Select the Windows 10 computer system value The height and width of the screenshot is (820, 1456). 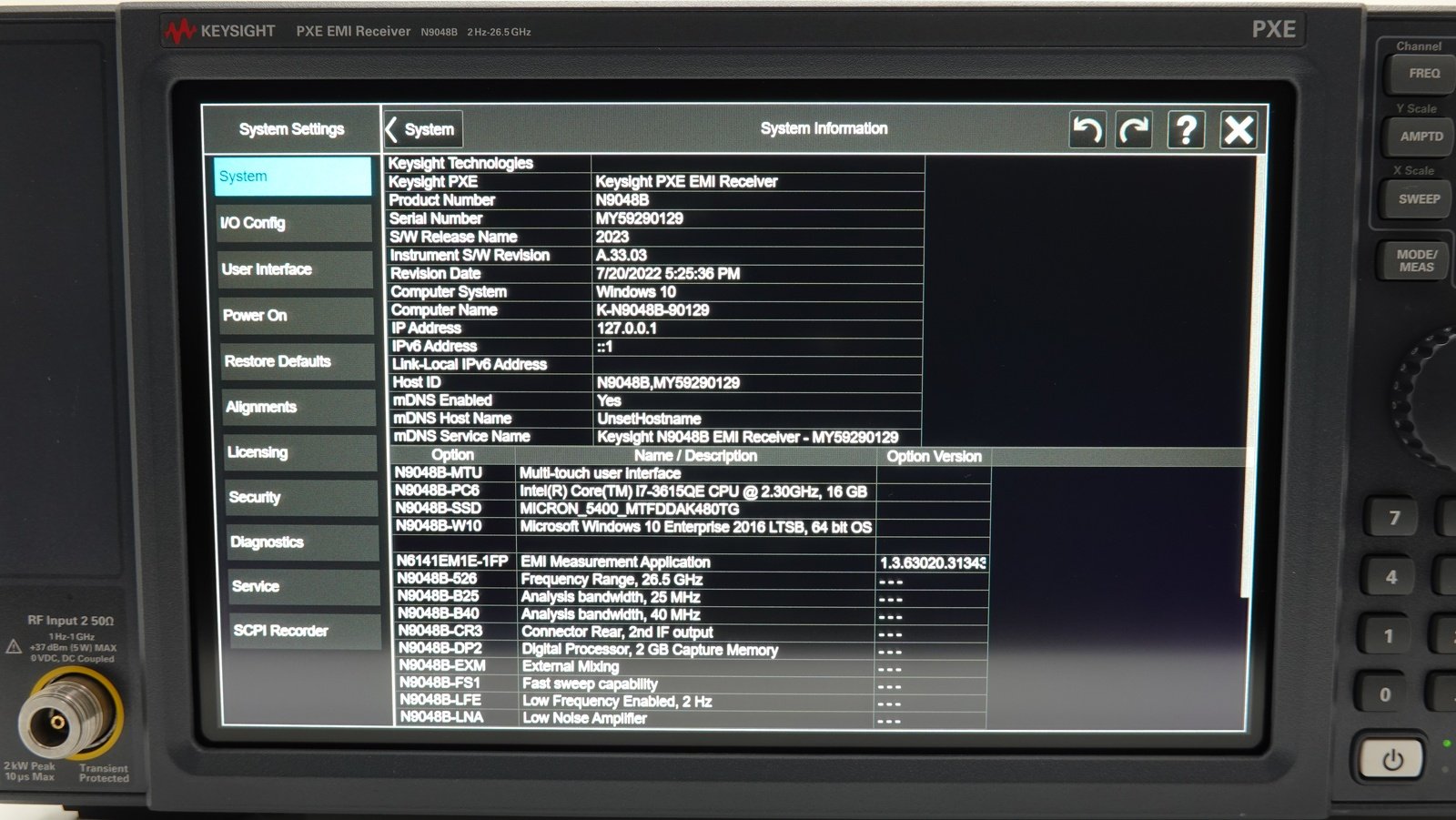[636, 291]
